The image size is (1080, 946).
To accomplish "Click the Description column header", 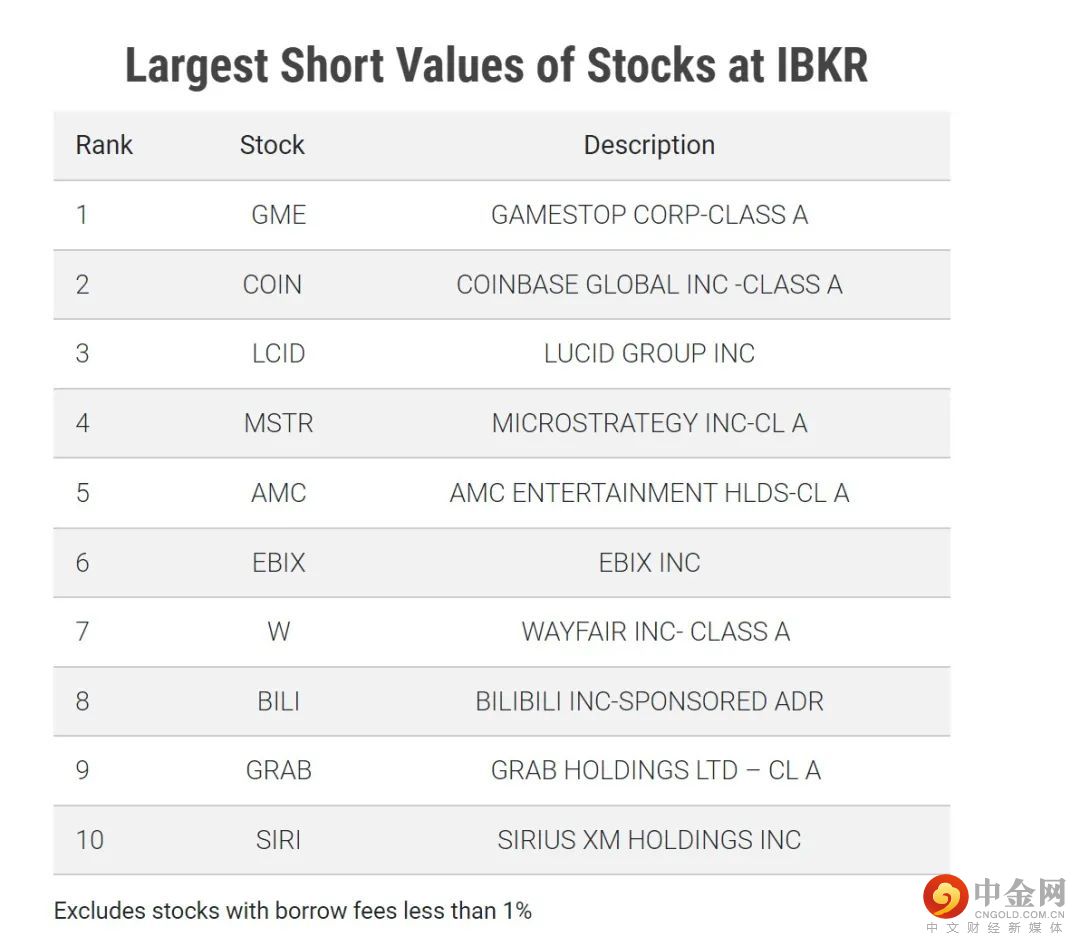I will 649,145.
